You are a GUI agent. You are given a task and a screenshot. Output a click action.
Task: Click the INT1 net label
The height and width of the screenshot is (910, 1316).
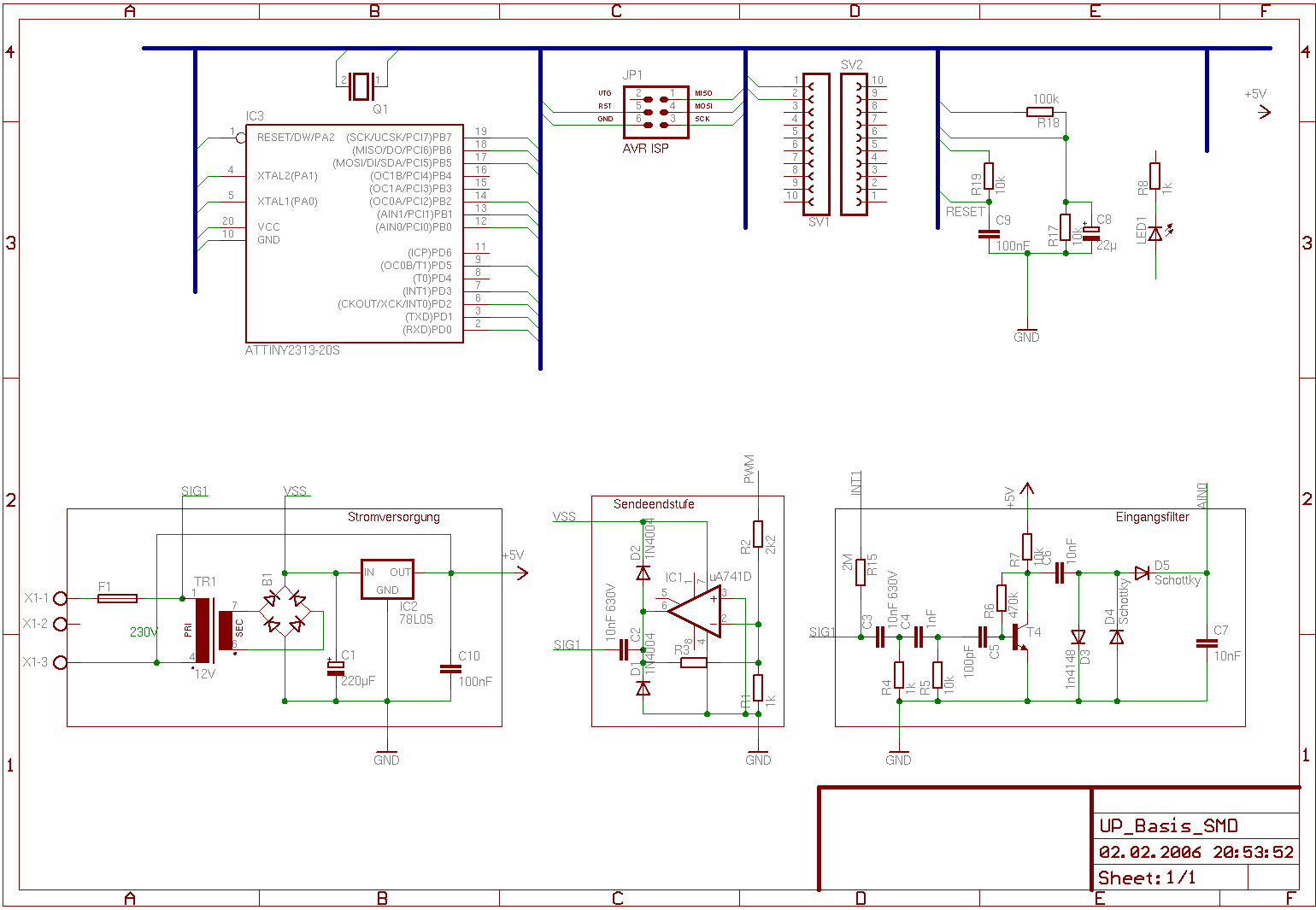click(856, 483)
